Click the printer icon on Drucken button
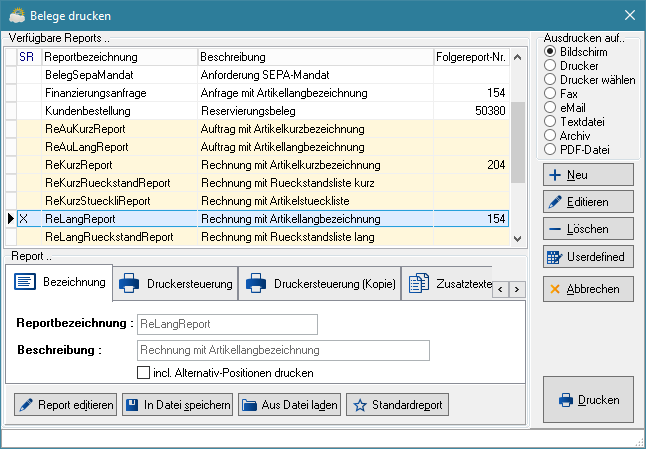Viewport: 646px width, 449px height. tap(566, 400)
